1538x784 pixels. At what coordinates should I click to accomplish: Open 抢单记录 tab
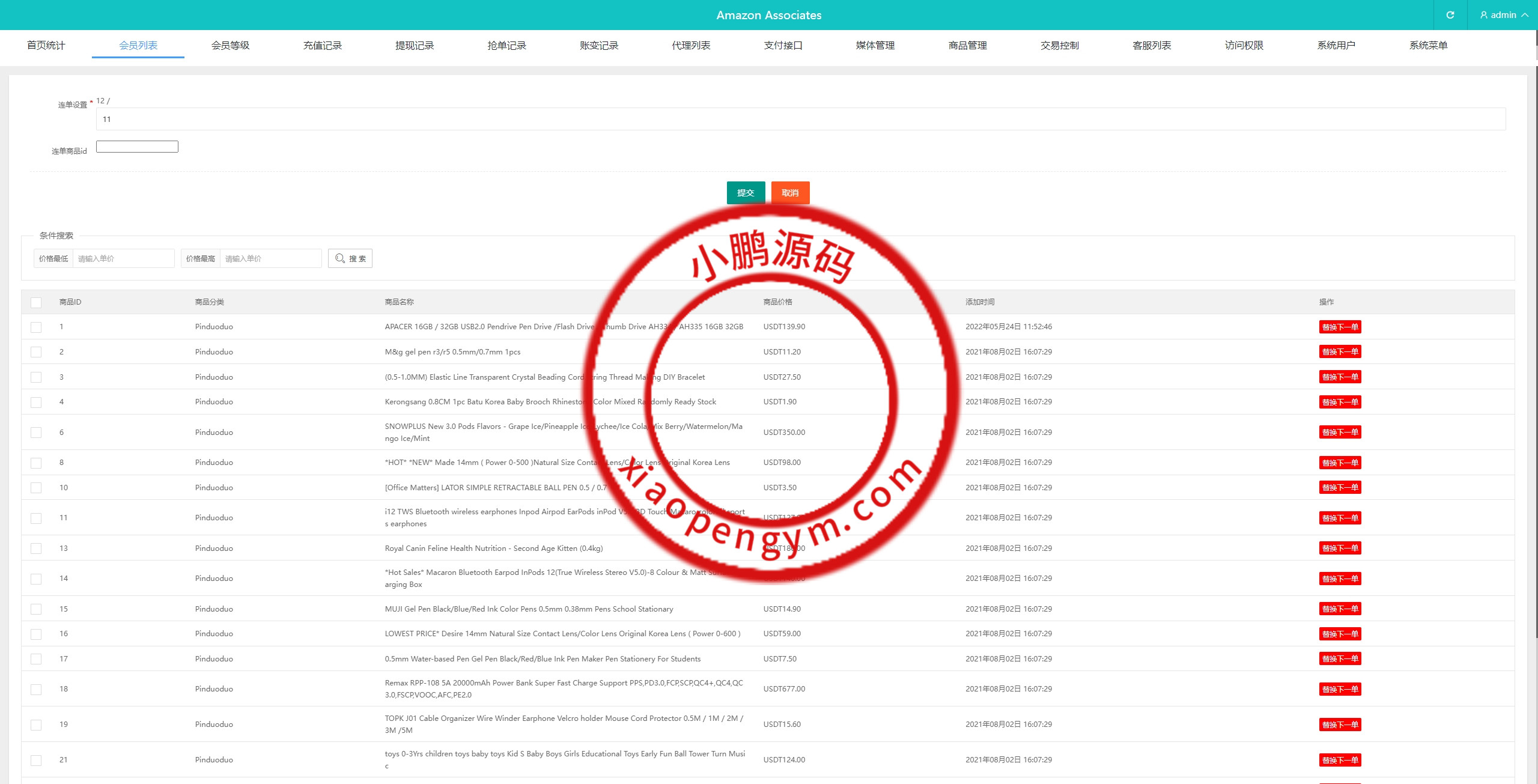506,45
